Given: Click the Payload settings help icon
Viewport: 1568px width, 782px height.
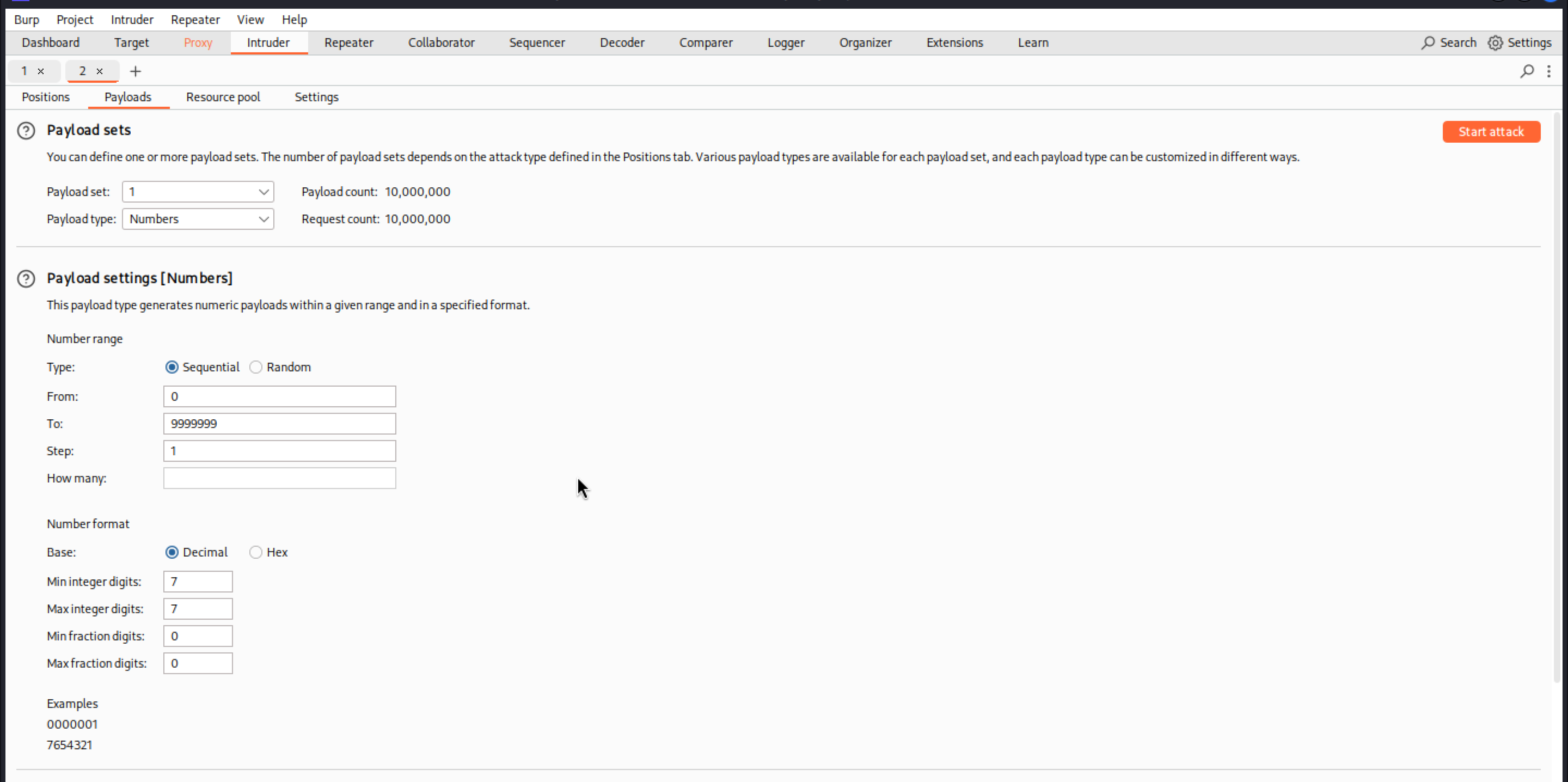Looking at the screenshot, I should click(x=26, y=278).
